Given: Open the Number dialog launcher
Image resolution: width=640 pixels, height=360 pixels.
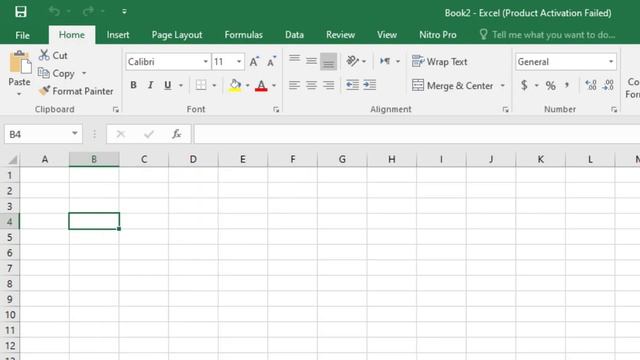Looking at the screenshot, I should point(614,109).
